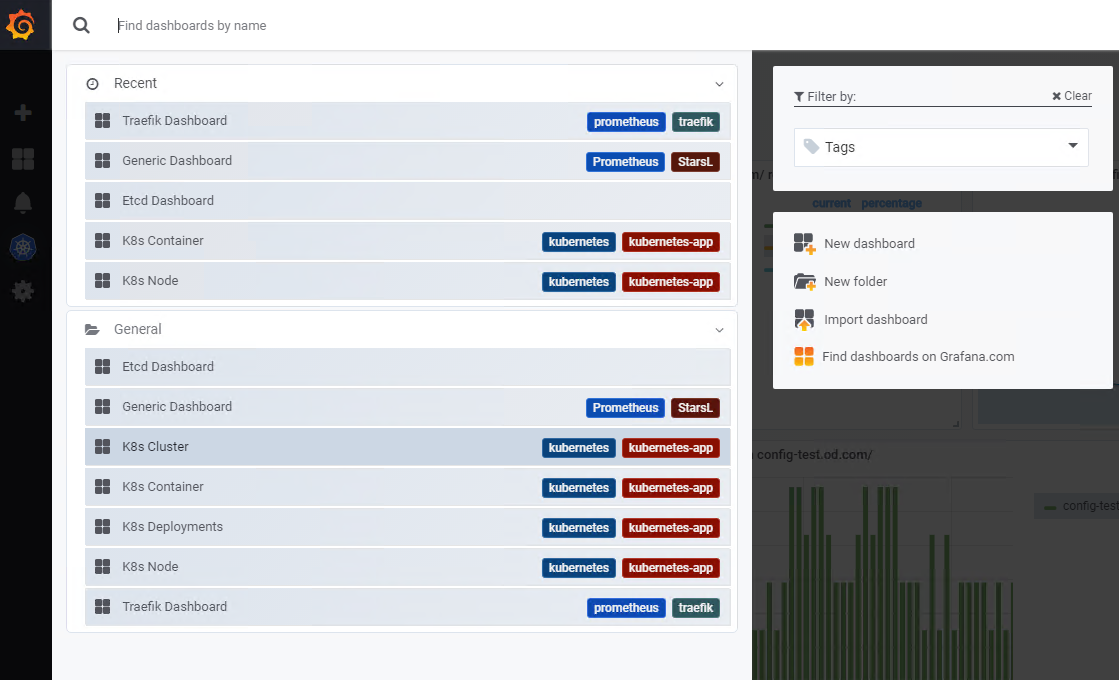The width and height of the screenshot is (1119, 680).
Task: Open K8s Cluster dashboard in General
Action: coord(155,447)
